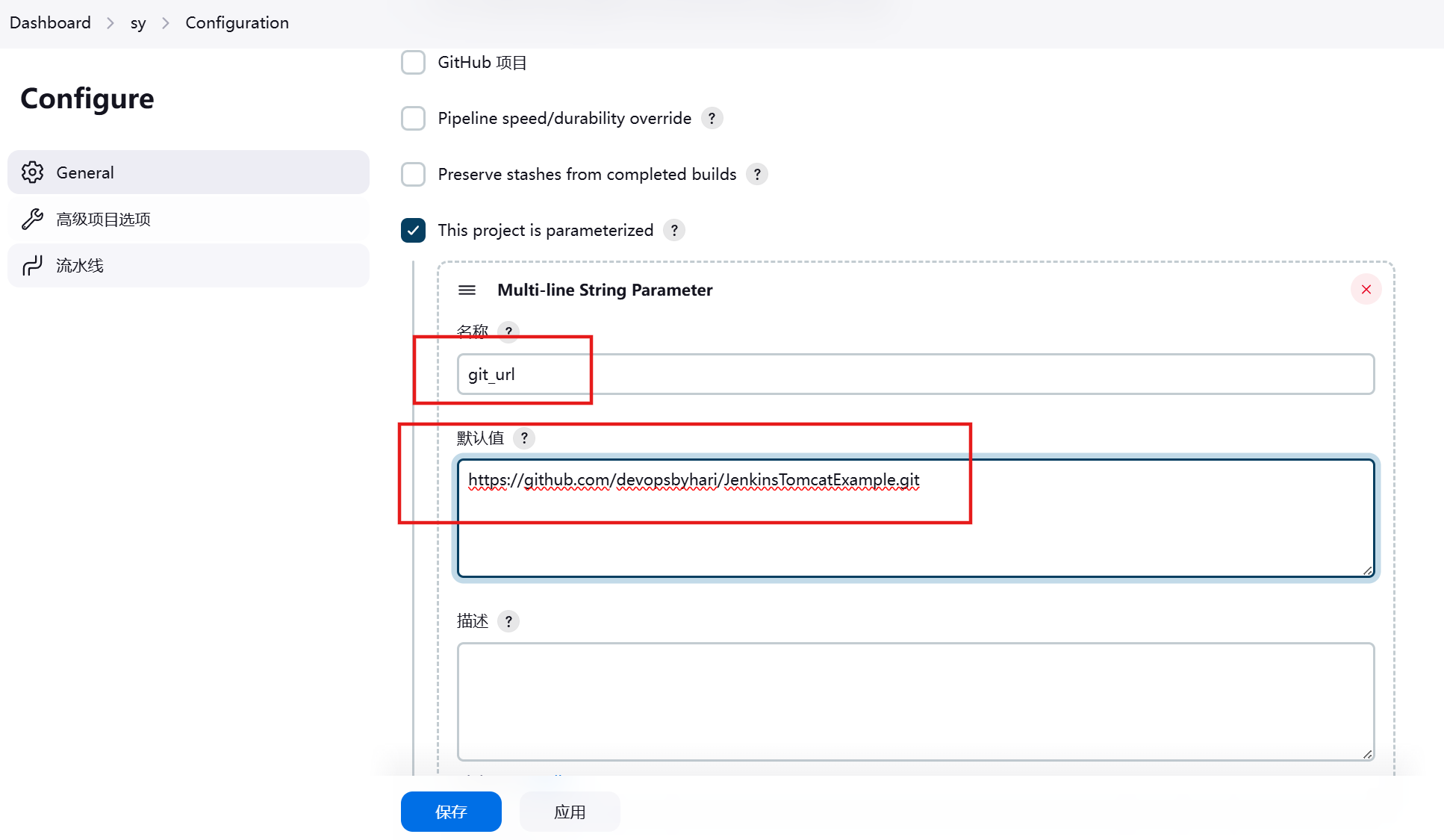Go to Dashboard breadcrumb
1444x840 pixels.
50,22
